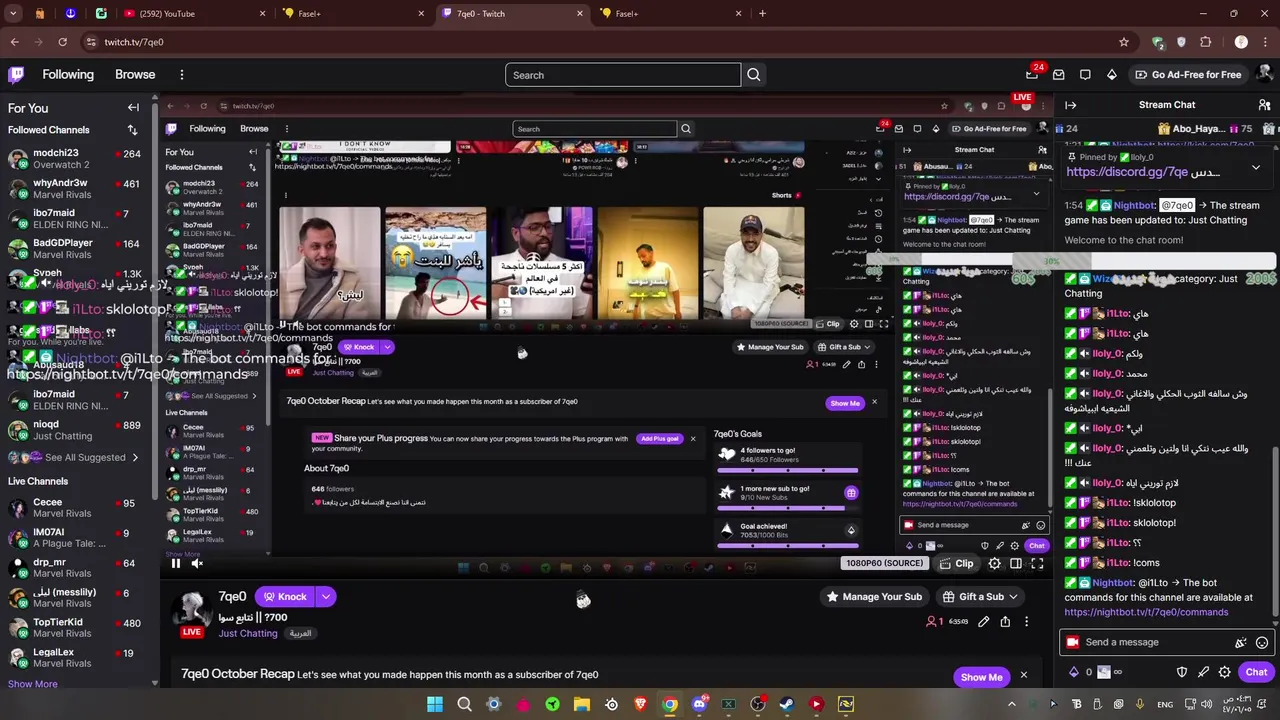Screen dimensions: 1280x720
Task: Enter fullscreen on the video player
Action: 1037,564
